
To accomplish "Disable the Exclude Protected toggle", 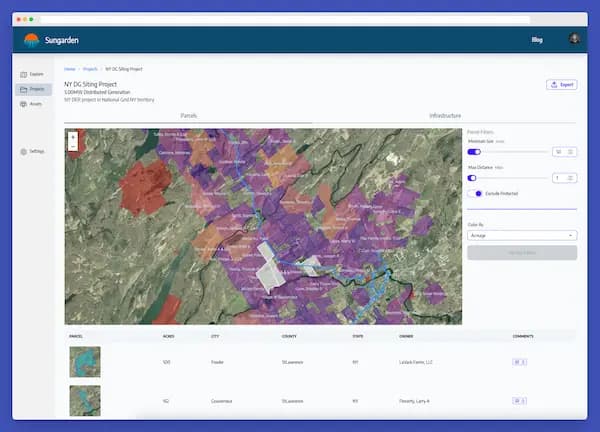I will click(478, 194).
